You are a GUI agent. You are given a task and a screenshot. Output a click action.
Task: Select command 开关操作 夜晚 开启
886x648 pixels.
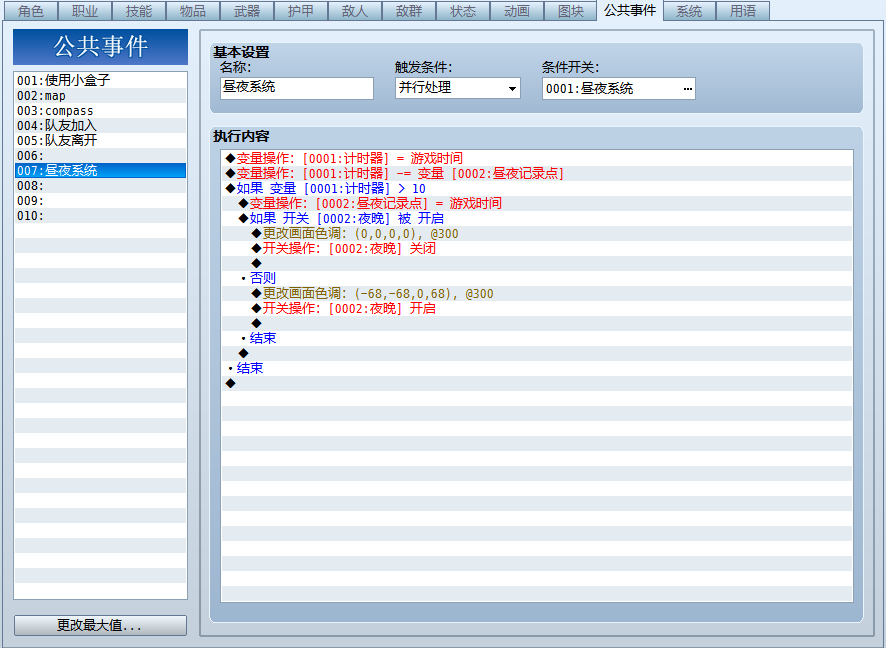coord(537,308)
